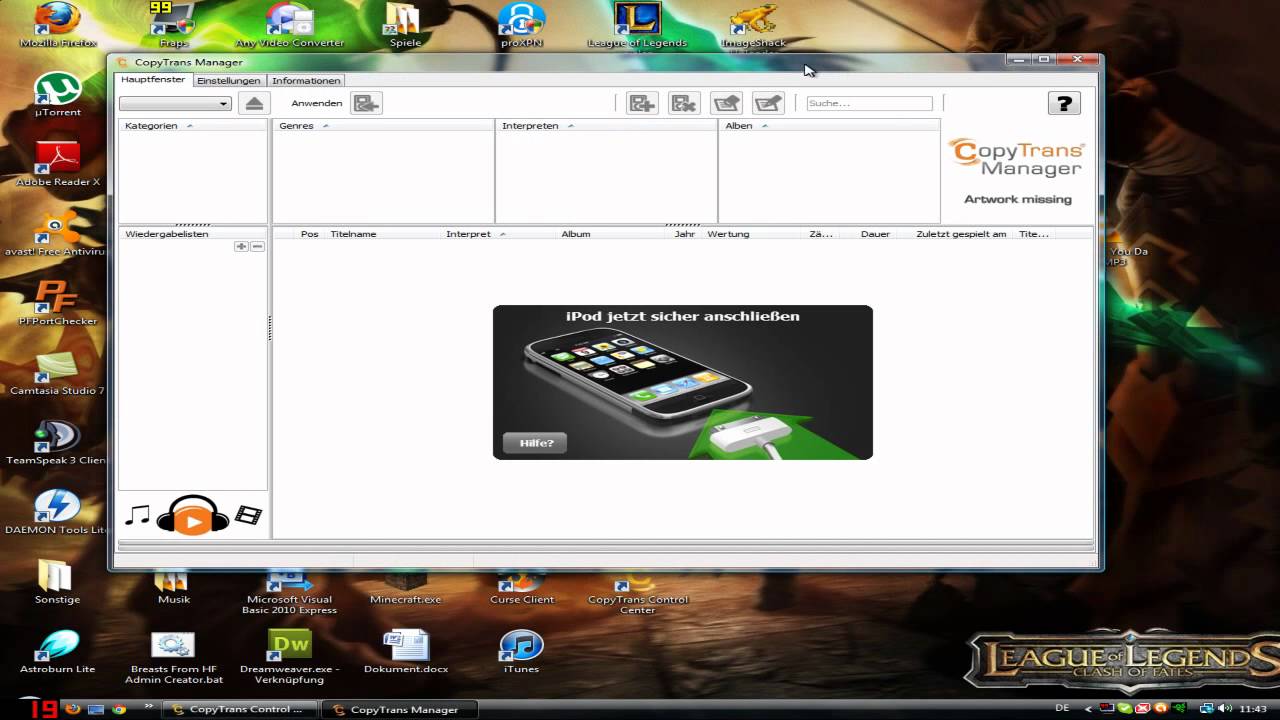Viewport: 1280px width, 720px height.
Task: Add a playlist with the plus icon
Action: (241, 246)
